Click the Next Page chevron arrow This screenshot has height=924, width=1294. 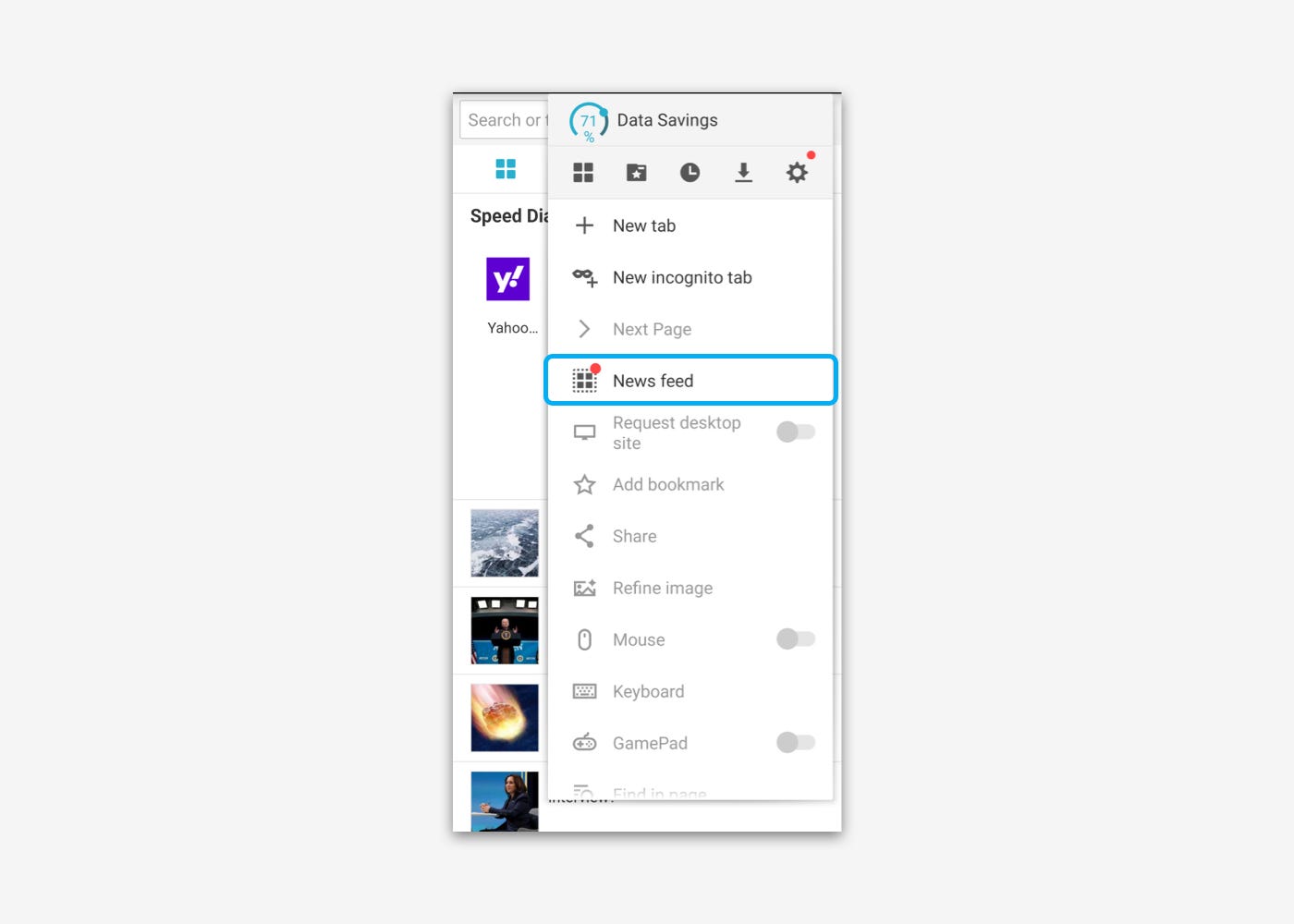[x=584, y=329]
